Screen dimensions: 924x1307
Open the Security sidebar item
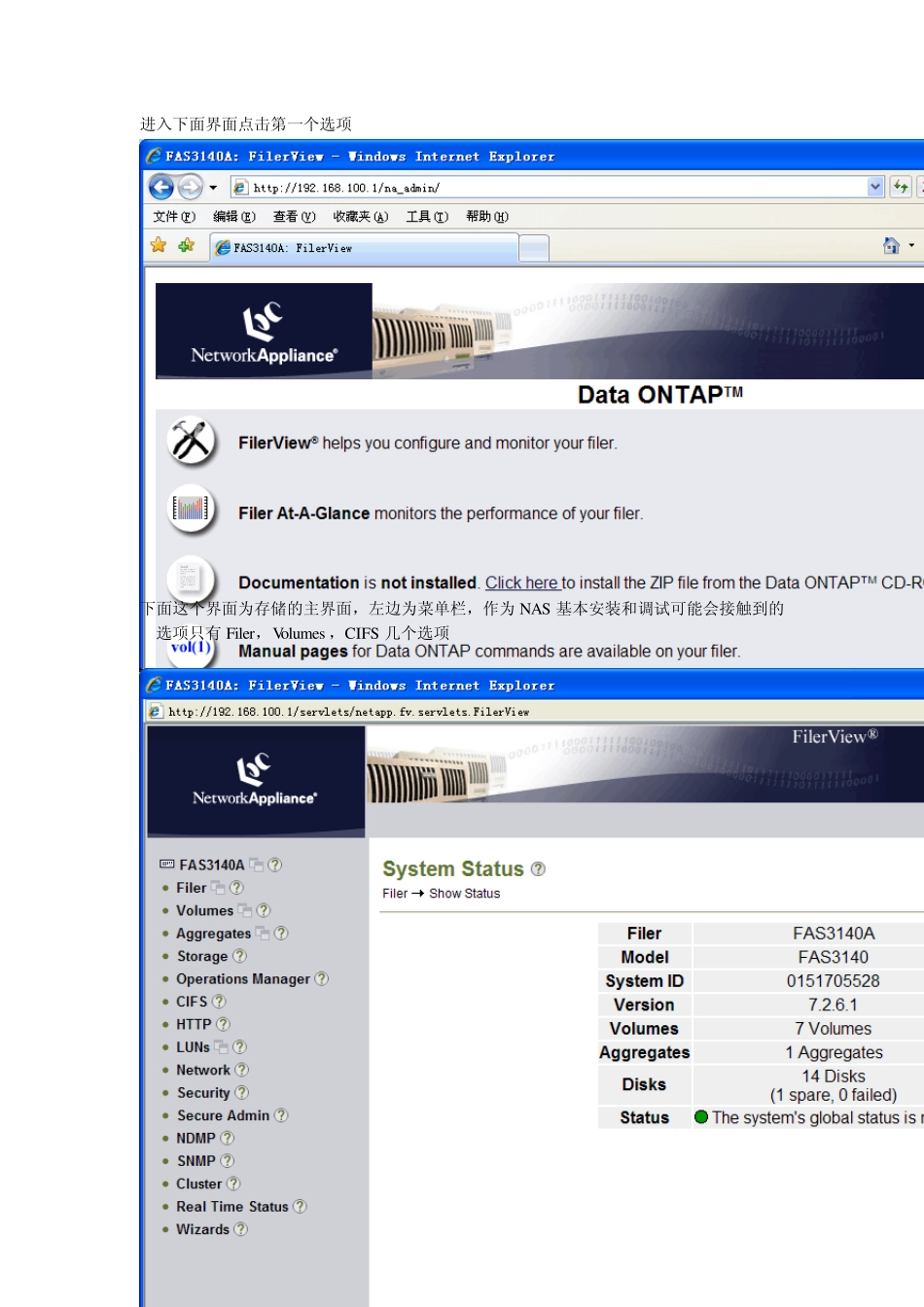[203, 1093]
